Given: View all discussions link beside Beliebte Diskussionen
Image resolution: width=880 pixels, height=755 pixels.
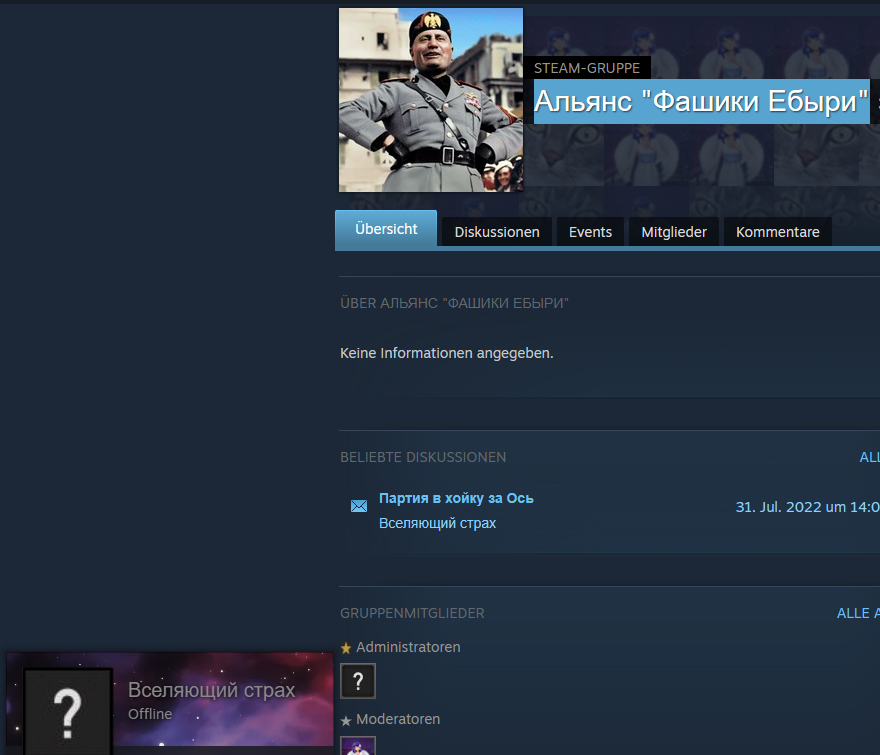Looking at the screenshot, I should [x=869, y=457].
